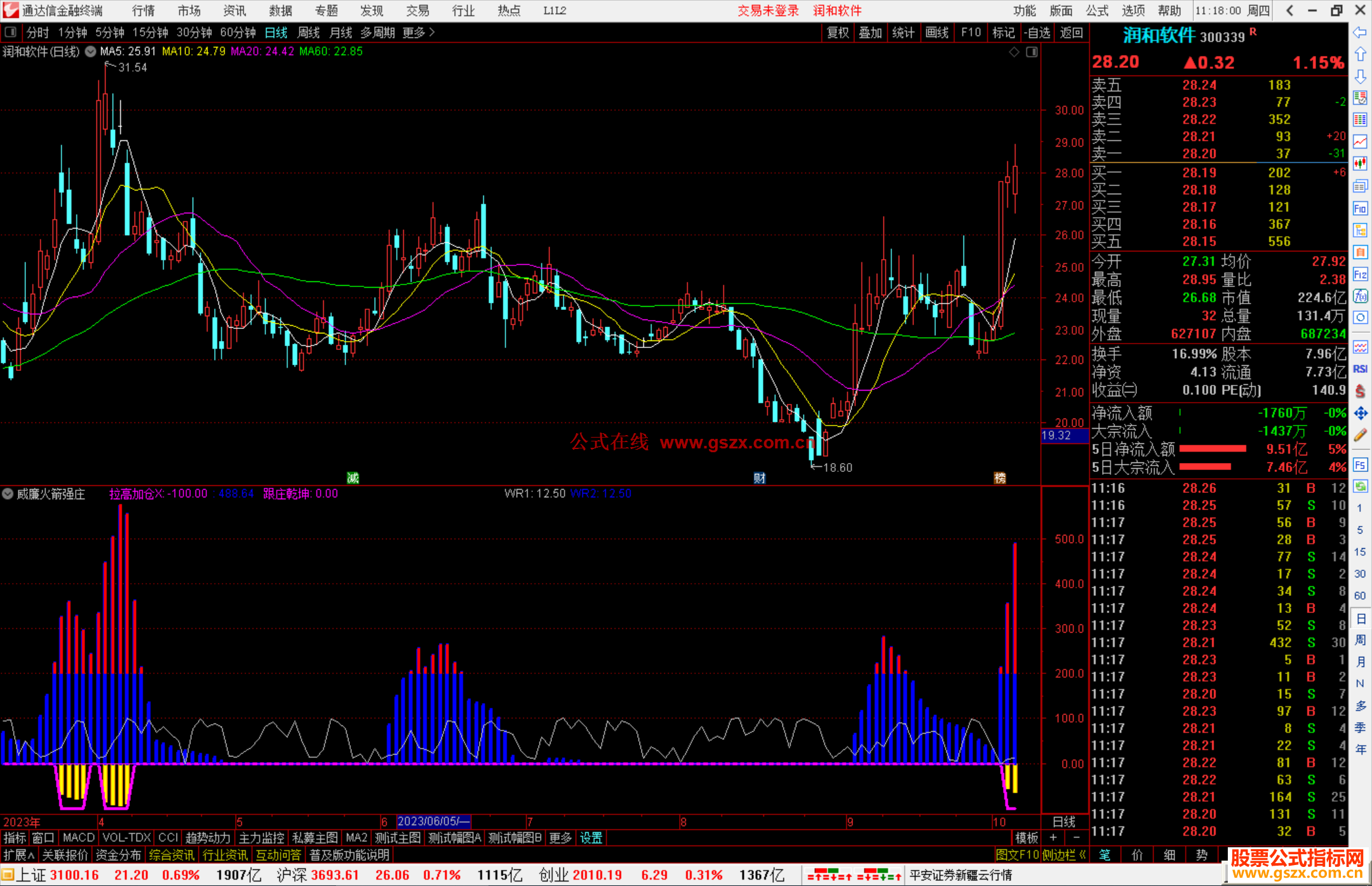
Task: Click the four-way move arrows icon
Action: click(x=1360, y=413)
